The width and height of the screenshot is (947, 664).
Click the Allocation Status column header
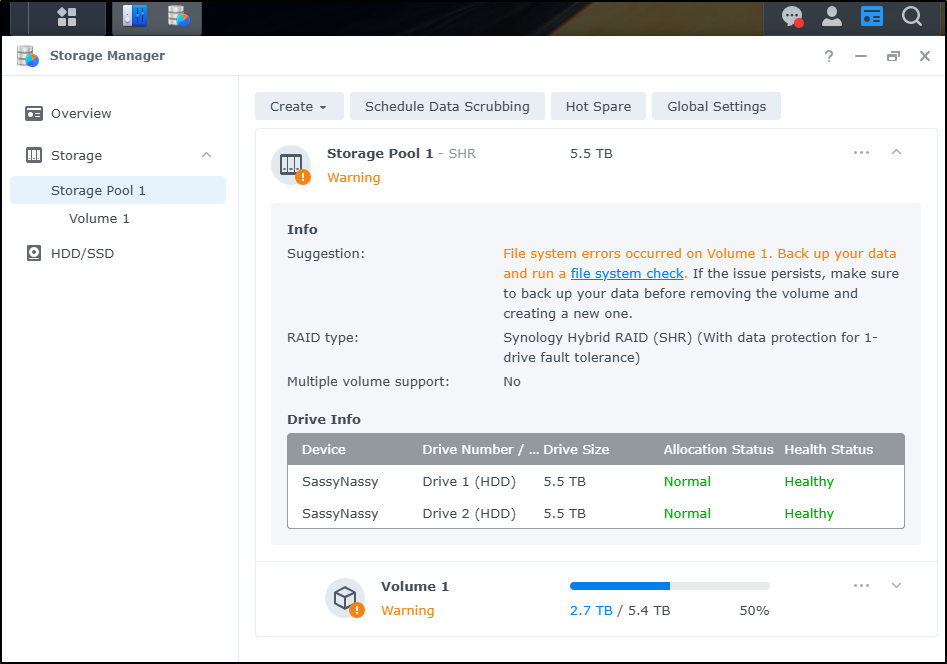pyautogui.click(x=718, y=450)
